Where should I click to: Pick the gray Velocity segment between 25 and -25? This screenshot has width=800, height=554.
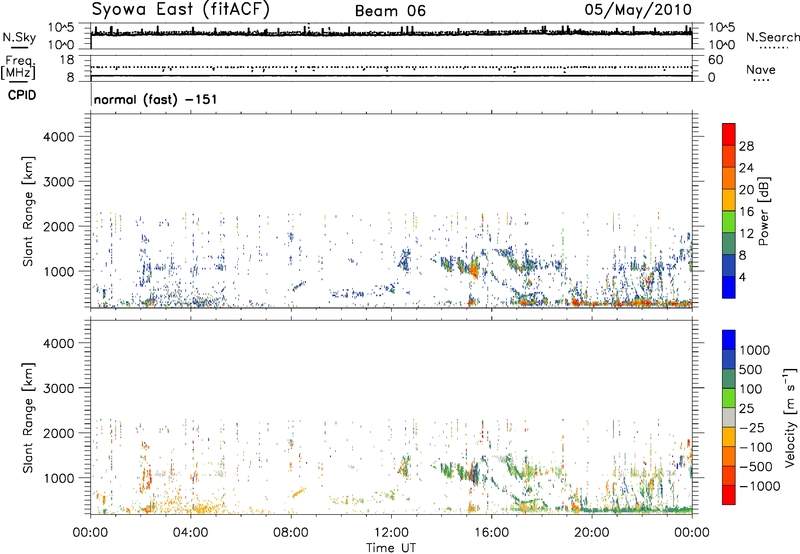point(729,417)
